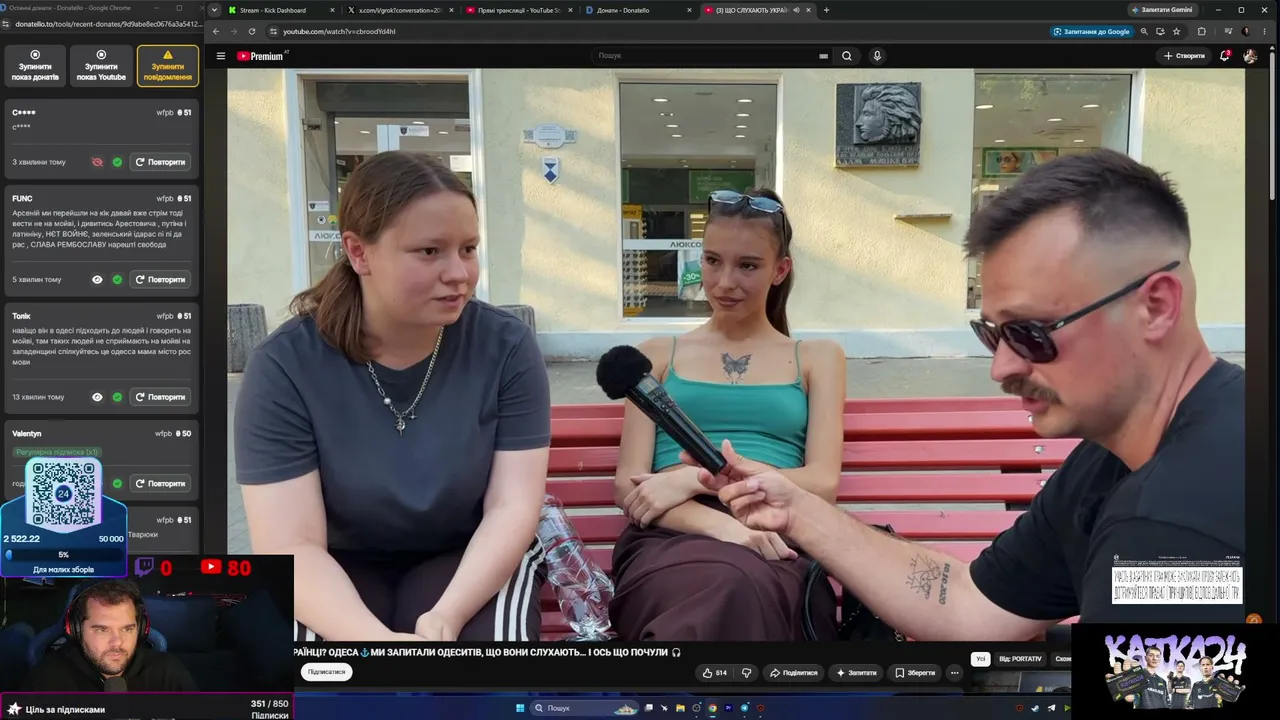Open the YouTube notifications bell

tap(1224, 56)
